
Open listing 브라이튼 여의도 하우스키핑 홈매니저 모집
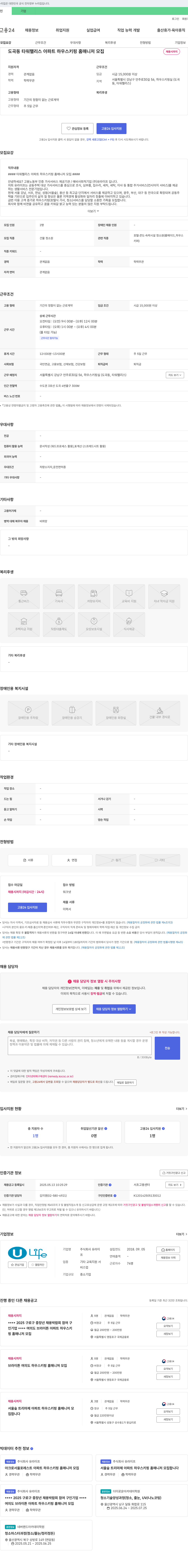38,1365
